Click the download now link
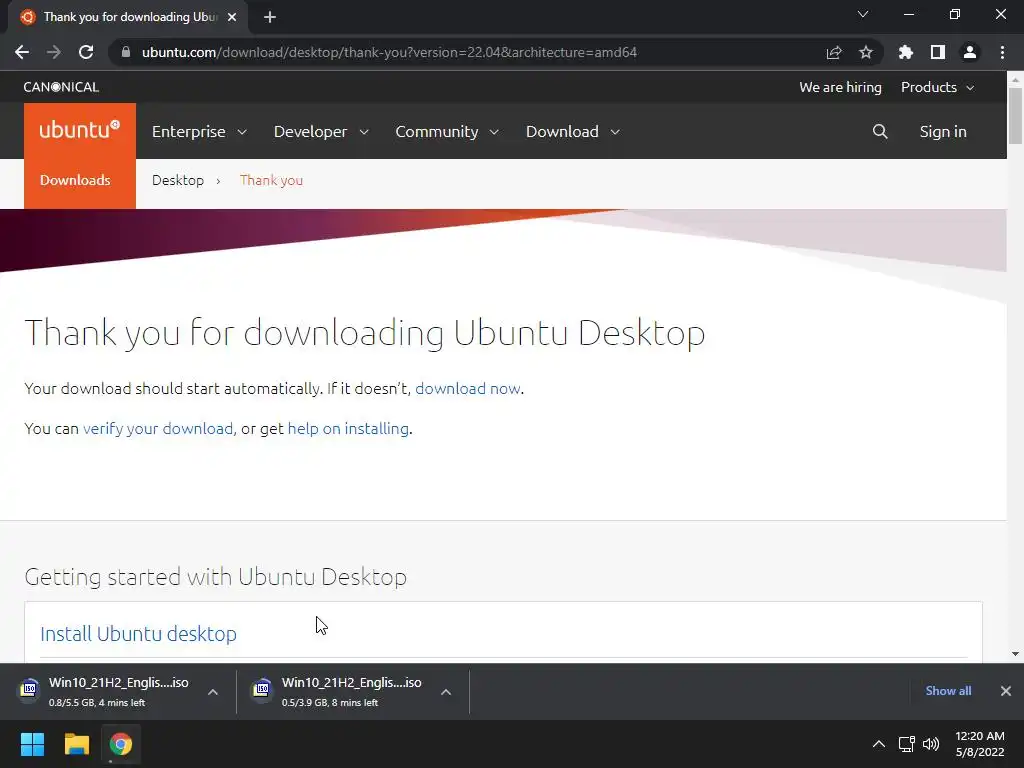This screenshot has height=768, width=1024. point(468,389)
